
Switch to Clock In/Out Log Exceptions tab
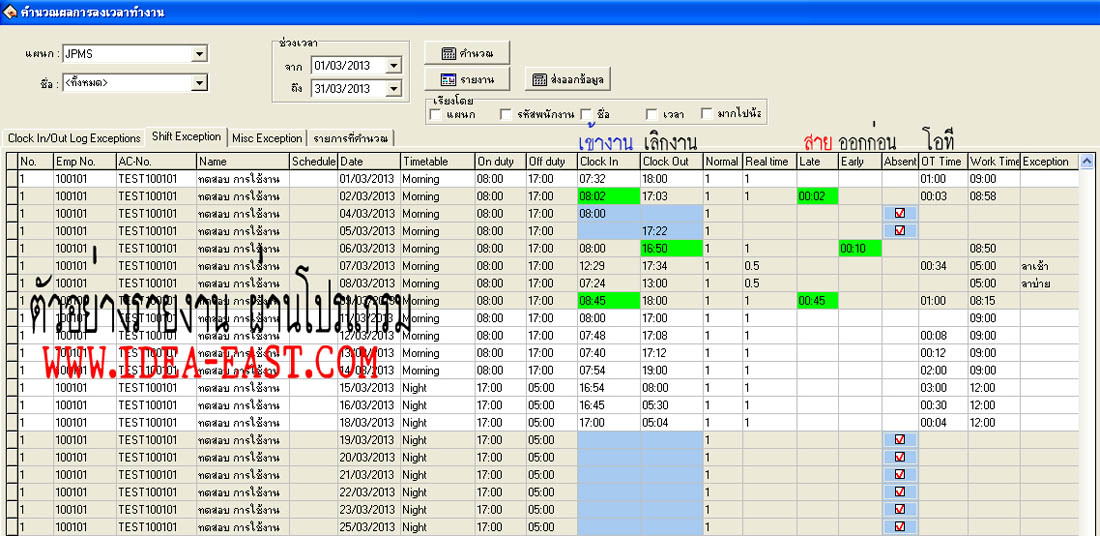click(74, 138)
